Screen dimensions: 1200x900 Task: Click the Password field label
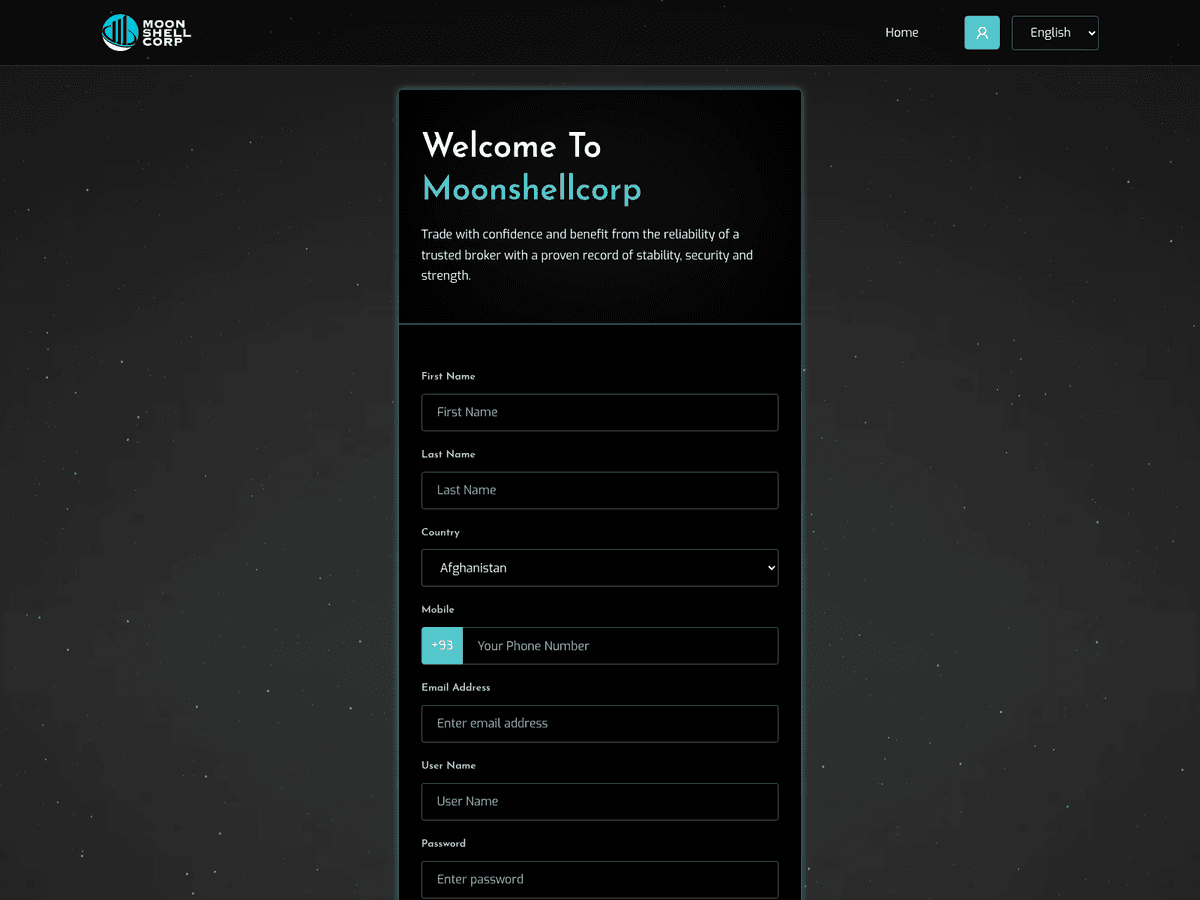pos(444,844)
